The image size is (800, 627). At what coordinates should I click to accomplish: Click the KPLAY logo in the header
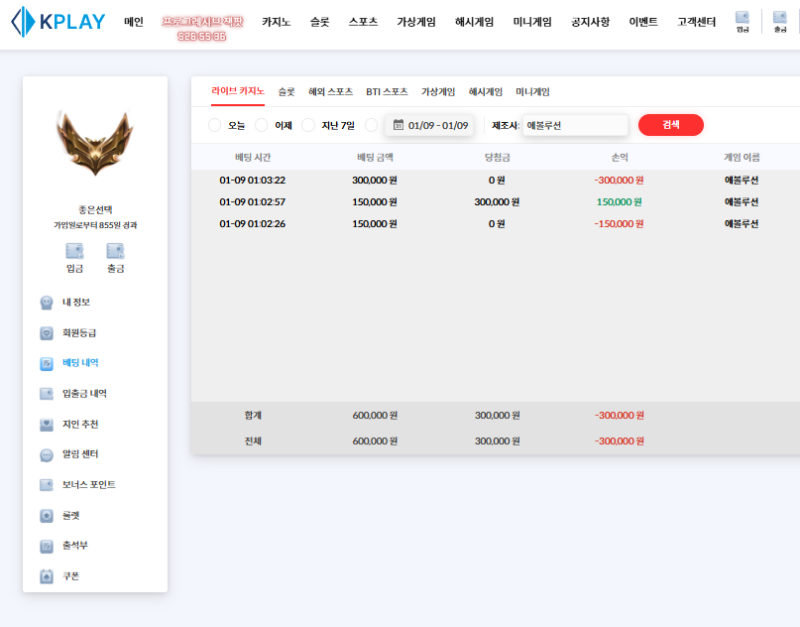click(58, 21)
